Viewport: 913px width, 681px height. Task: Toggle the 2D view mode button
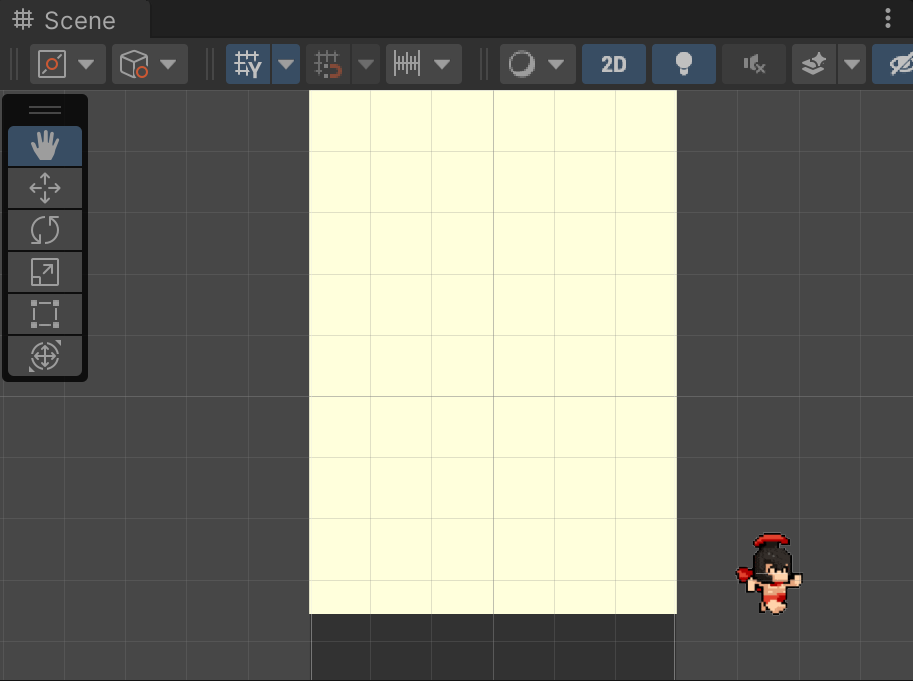[614, 63]
